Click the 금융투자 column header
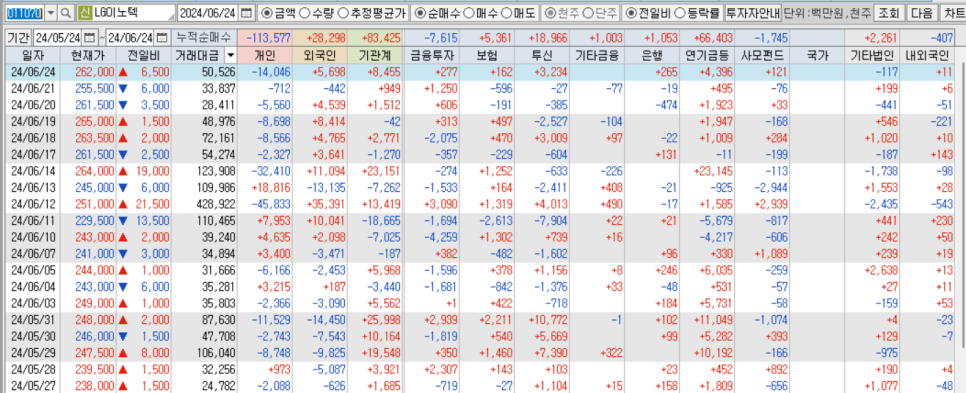This screenshot has height=393, width=966. coord(431,55)
